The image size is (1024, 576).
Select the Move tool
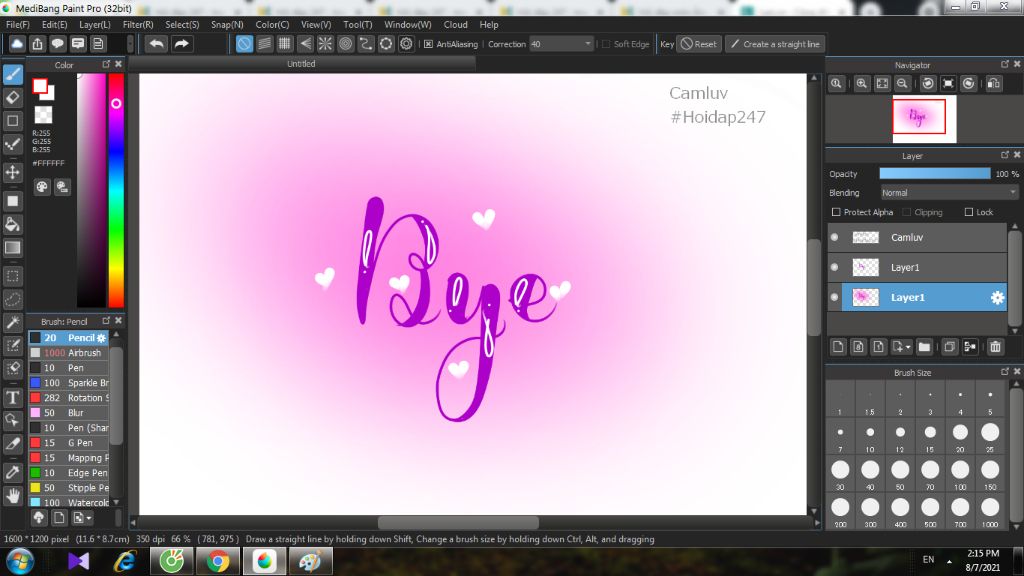click(x=12, y=172)
